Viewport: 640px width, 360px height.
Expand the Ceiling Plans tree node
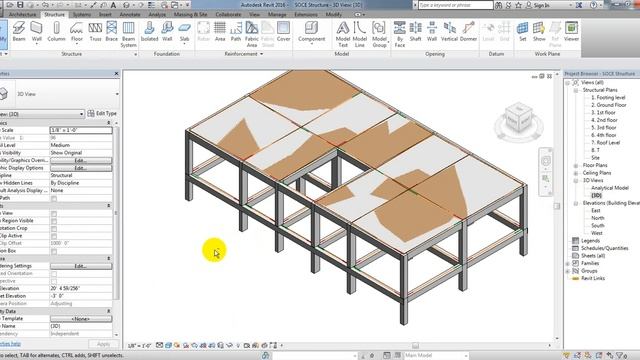[x=576, y=173]
